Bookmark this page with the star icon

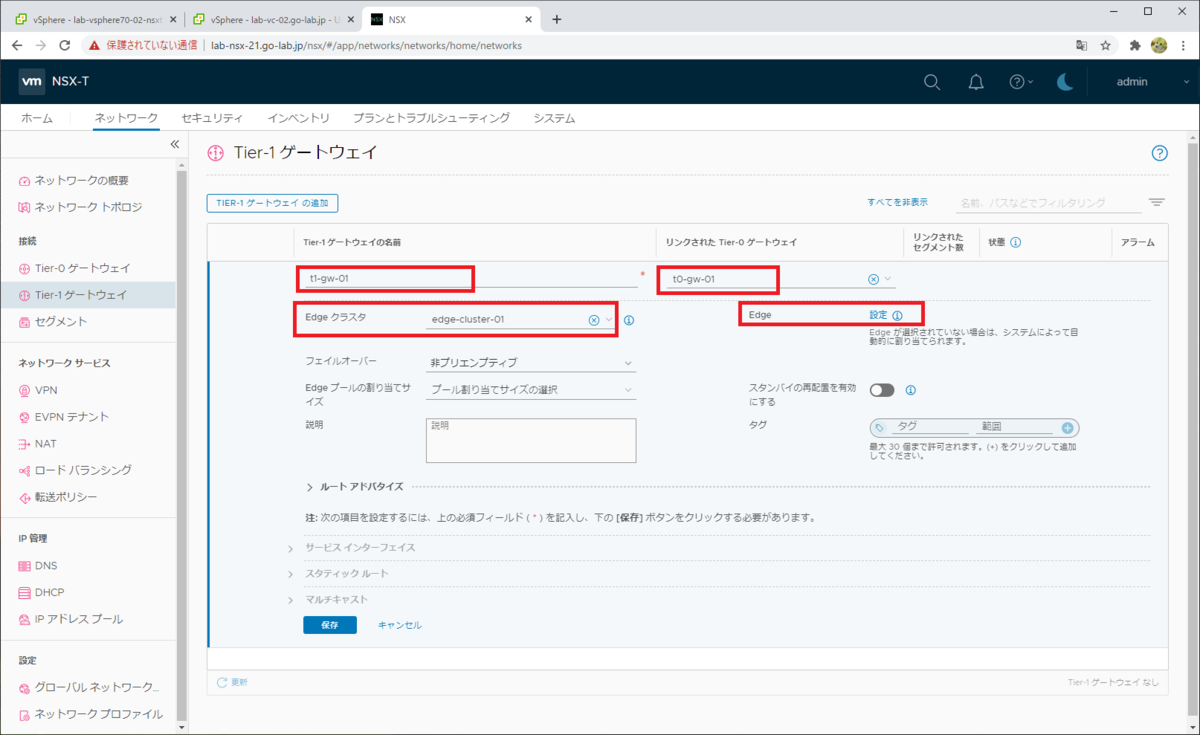click(x=1106, y=45)
